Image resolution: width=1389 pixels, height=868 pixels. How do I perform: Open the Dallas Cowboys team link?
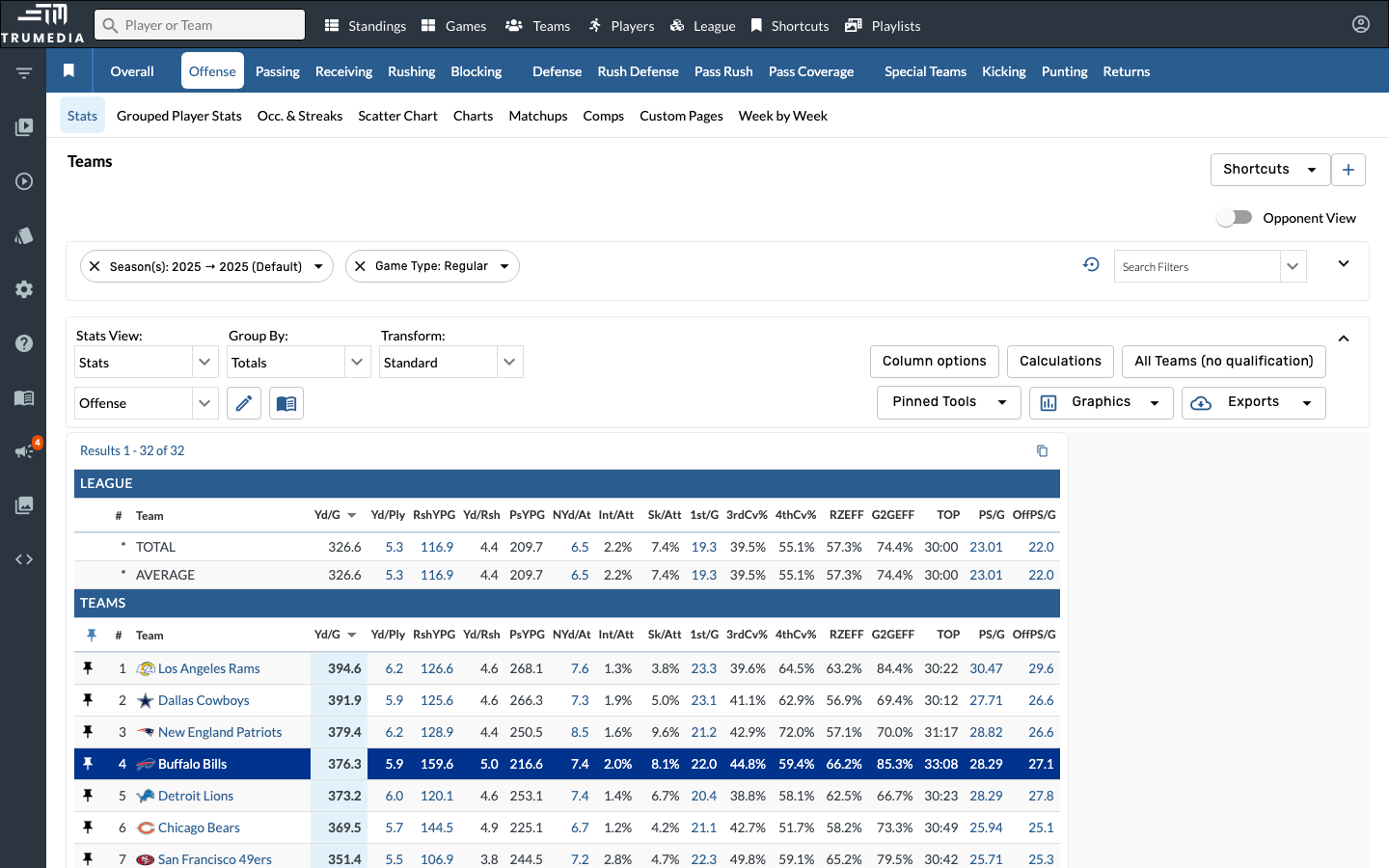click(204, 700)
